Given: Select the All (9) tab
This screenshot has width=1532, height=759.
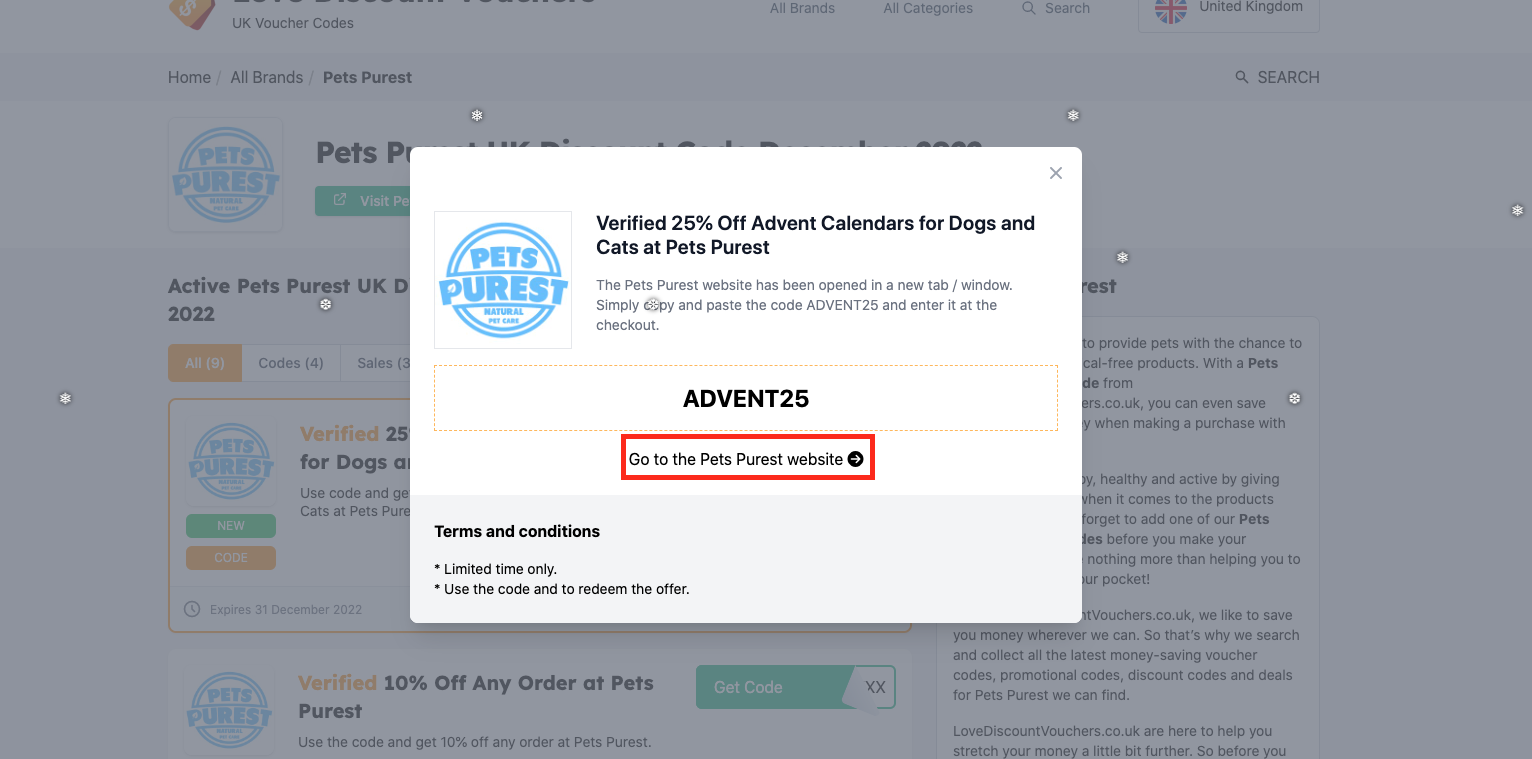Looking at the screenshot, I should [x=205, y=363].
